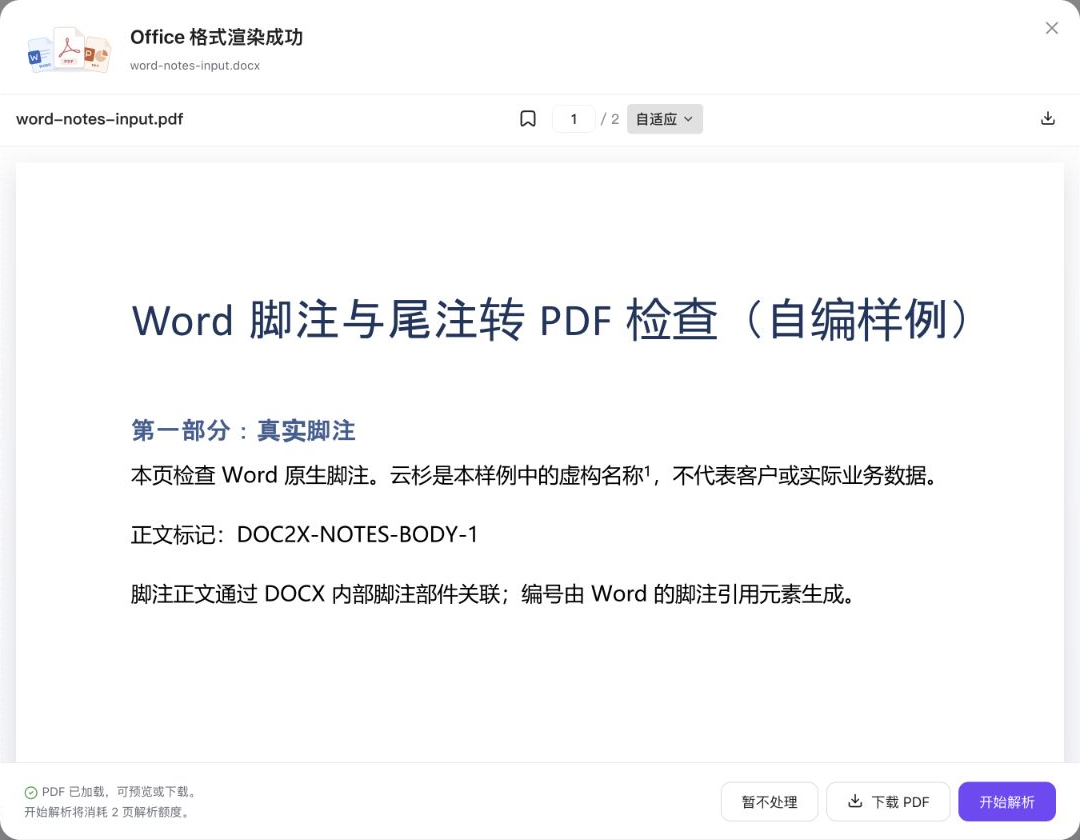Click the status text PDF 已加载，可预览或下载

pos(120,792)
